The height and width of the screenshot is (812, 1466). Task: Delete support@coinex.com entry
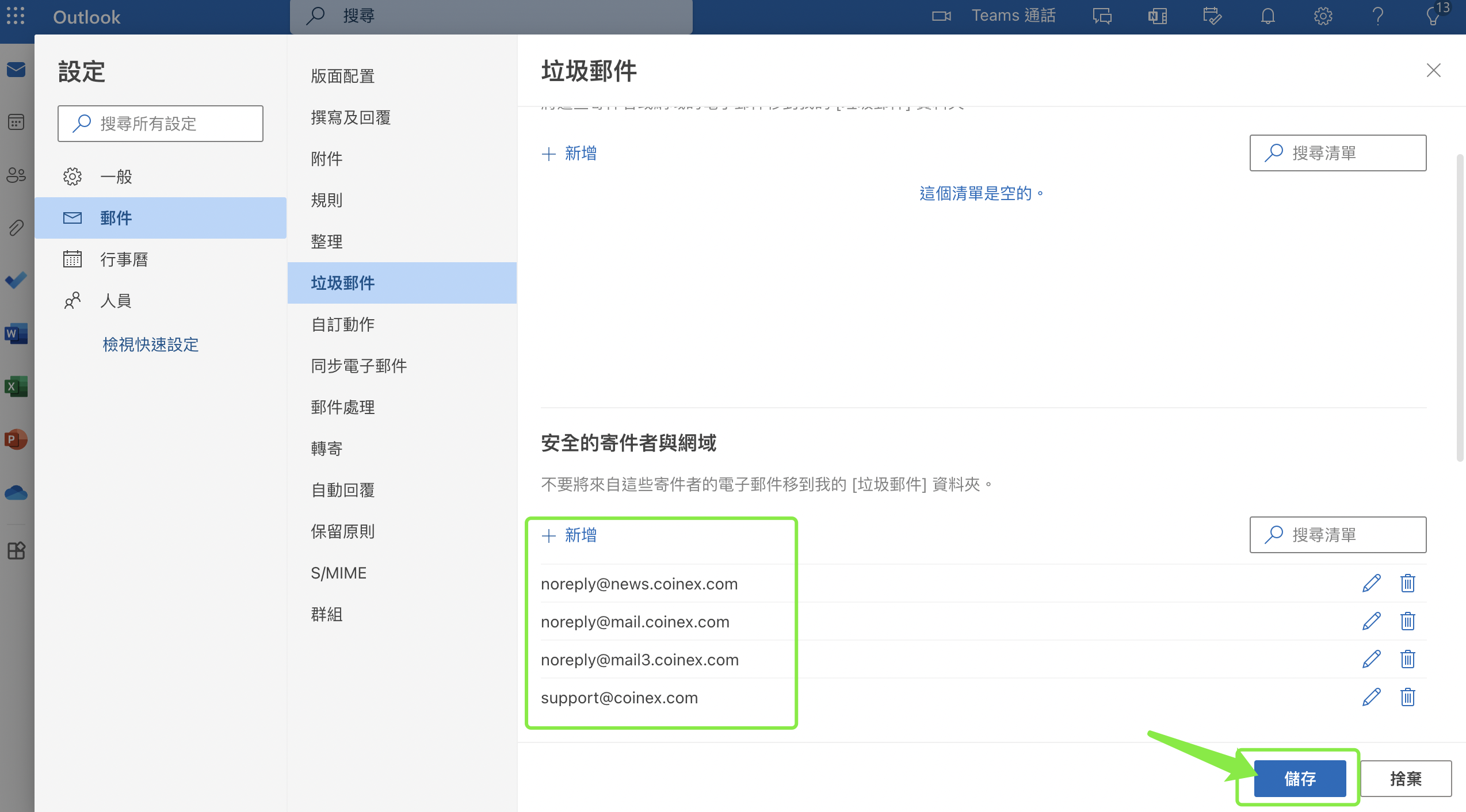pos(1408,697)
